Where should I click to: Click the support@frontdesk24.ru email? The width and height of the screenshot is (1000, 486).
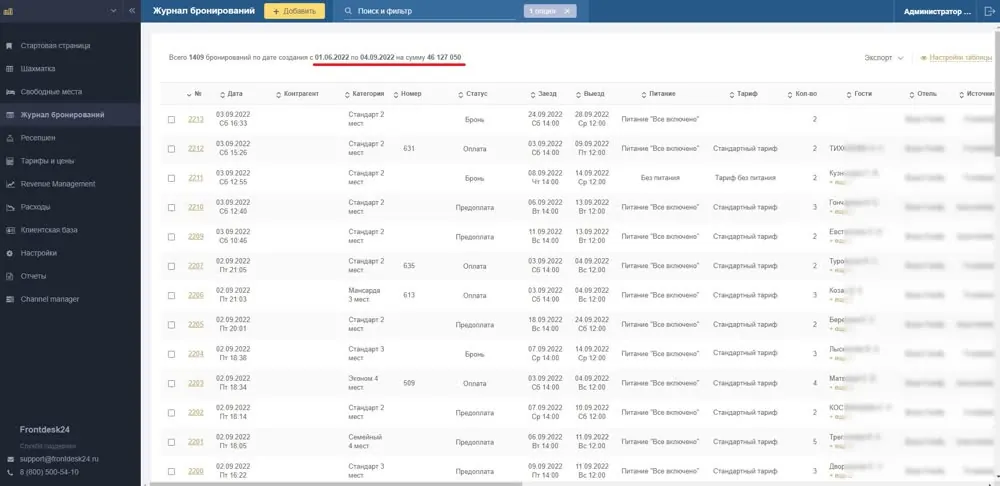(59, 459)
